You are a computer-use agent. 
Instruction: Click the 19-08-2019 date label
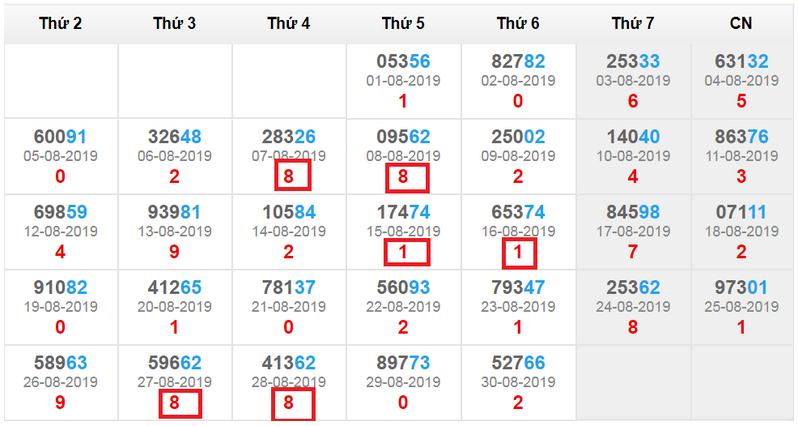click(x=60, y=306)
